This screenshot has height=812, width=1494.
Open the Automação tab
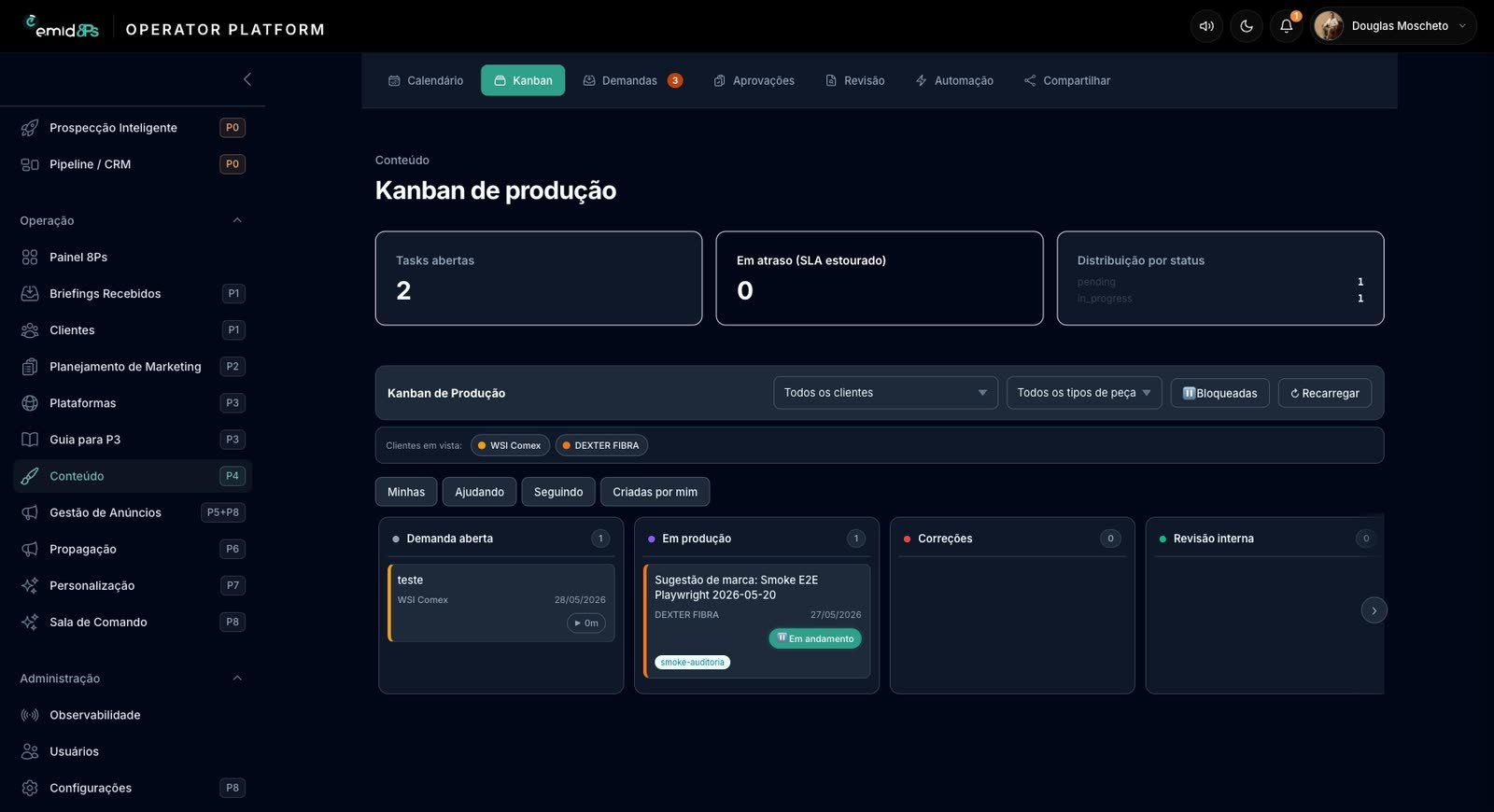(x=954, y=80)
